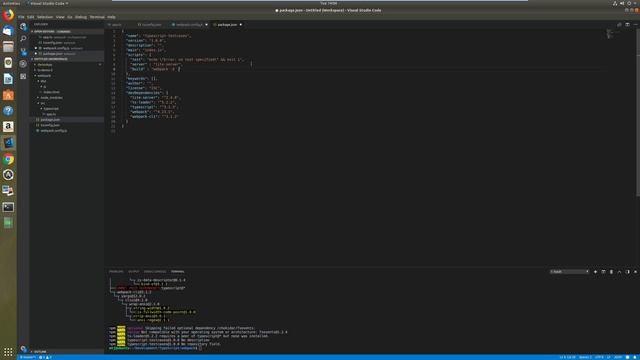Select the package.json editor tab

pyautogui.click(x=227, y=24)
